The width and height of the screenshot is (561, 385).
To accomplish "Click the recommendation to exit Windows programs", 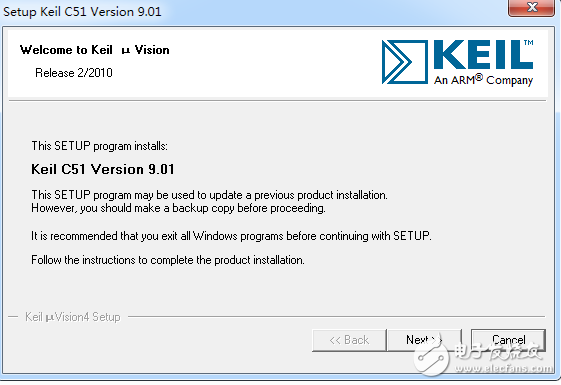I will point(231,236).
